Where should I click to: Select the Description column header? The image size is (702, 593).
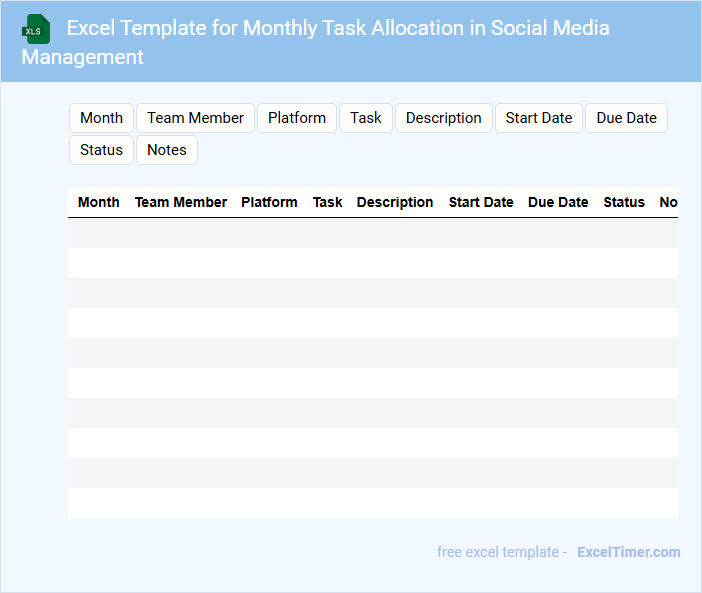click(x=395, y=202)
